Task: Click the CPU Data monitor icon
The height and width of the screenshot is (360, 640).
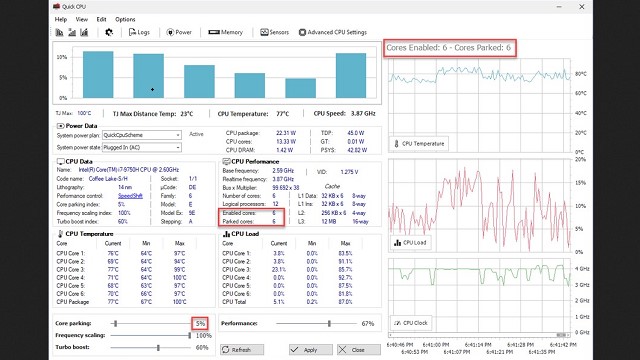Action: pos(60,162)
